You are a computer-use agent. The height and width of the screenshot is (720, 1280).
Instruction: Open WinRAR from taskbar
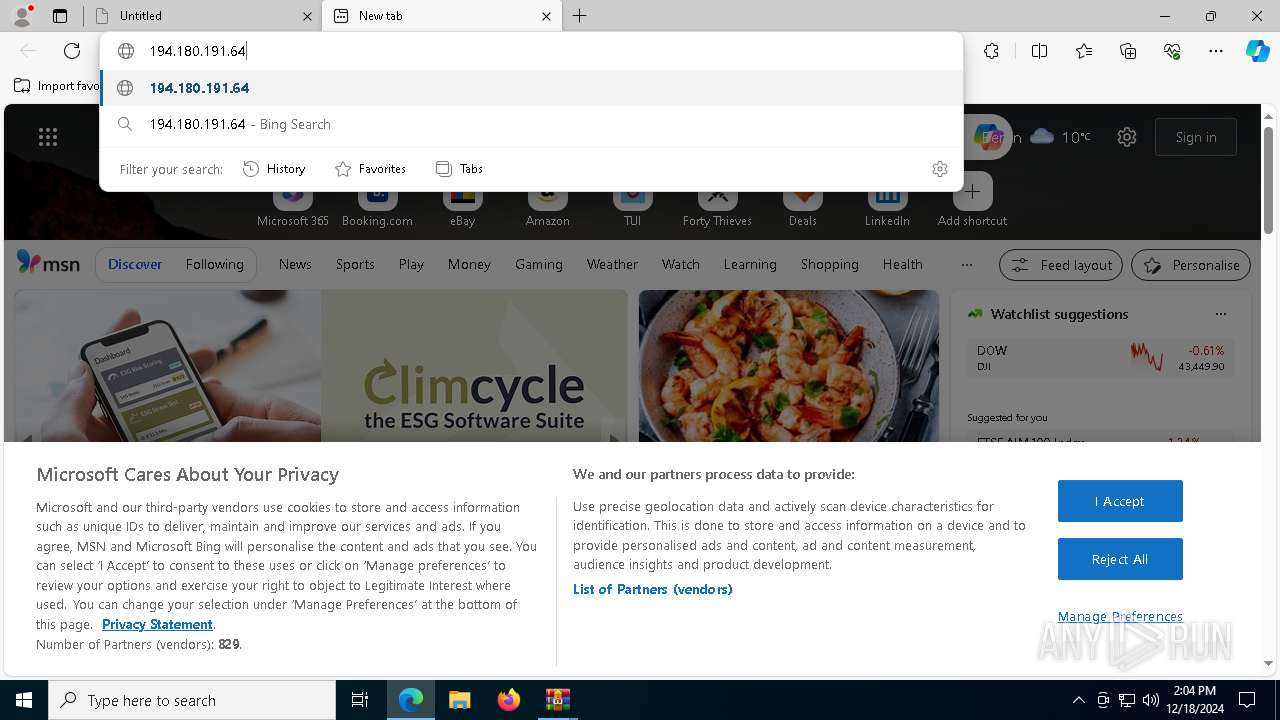[557, 700]
